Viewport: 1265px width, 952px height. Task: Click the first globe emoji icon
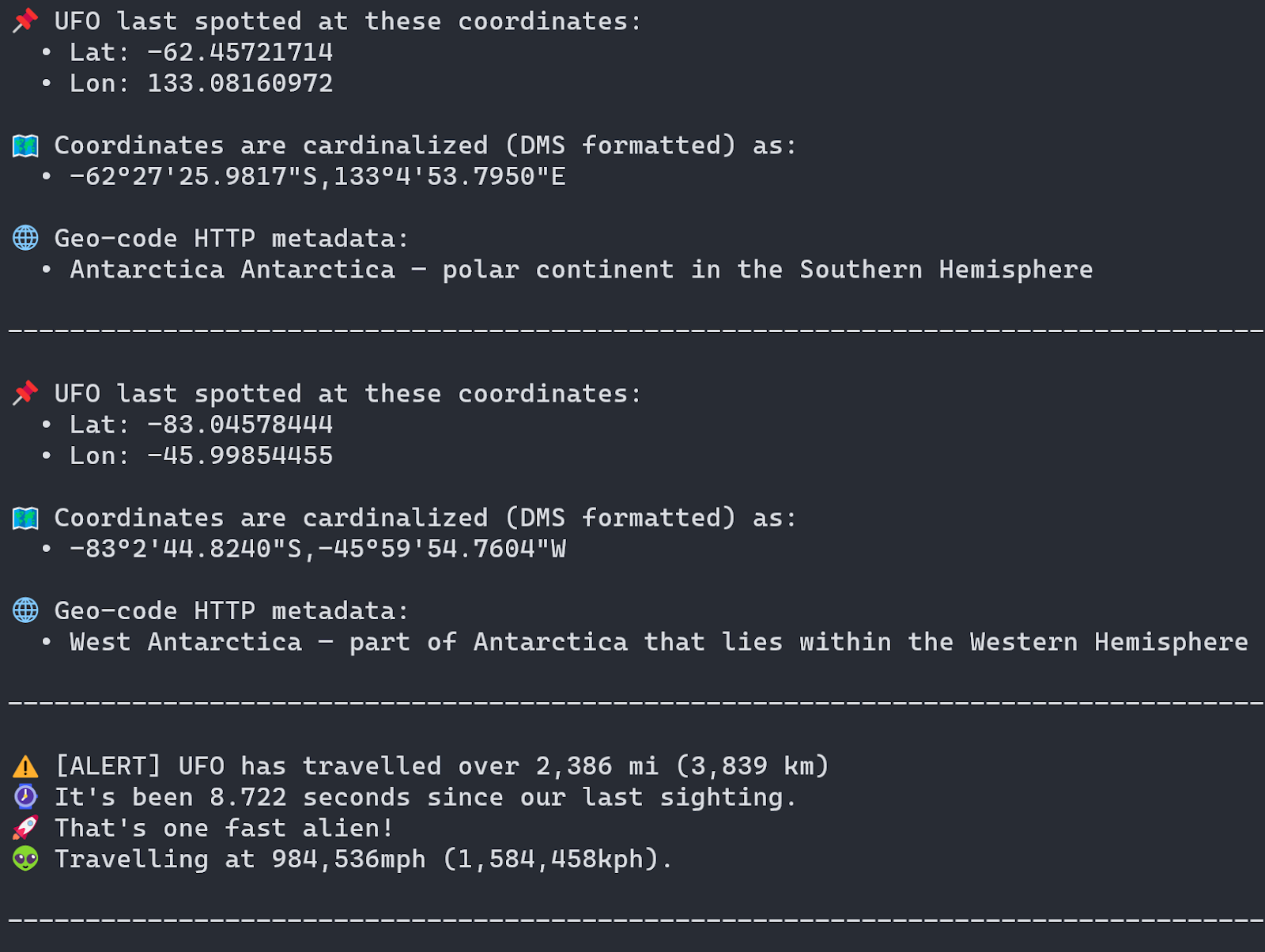[x=25, y=238]
